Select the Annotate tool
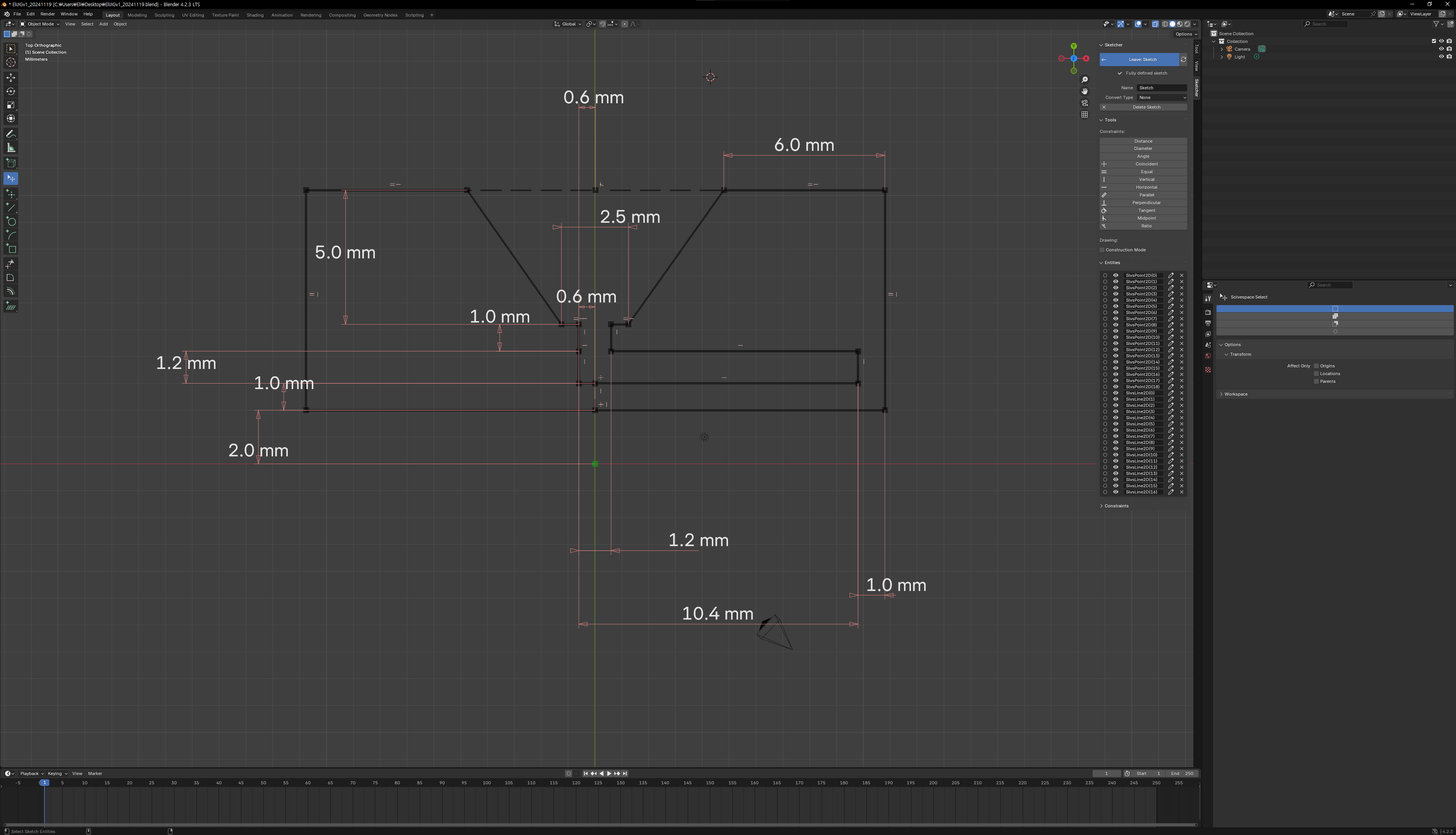Screen dimensions: 1456x835 11,134
